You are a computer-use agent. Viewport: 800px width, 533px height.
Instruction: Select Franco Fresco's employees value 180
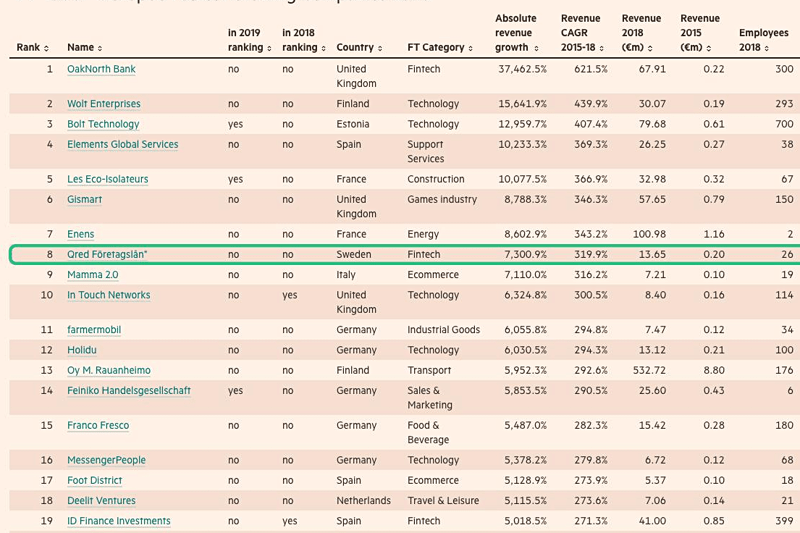click(784, 425)
